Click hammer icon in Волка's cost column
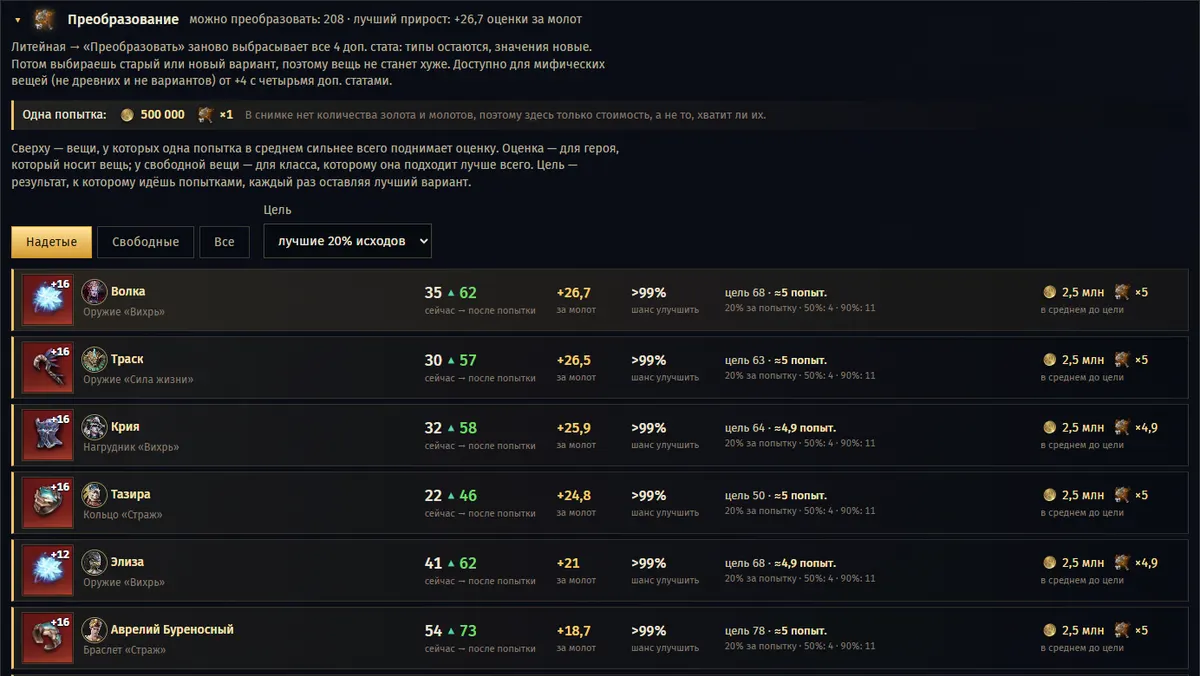1200x676 pixels. tap(1123, 292)
